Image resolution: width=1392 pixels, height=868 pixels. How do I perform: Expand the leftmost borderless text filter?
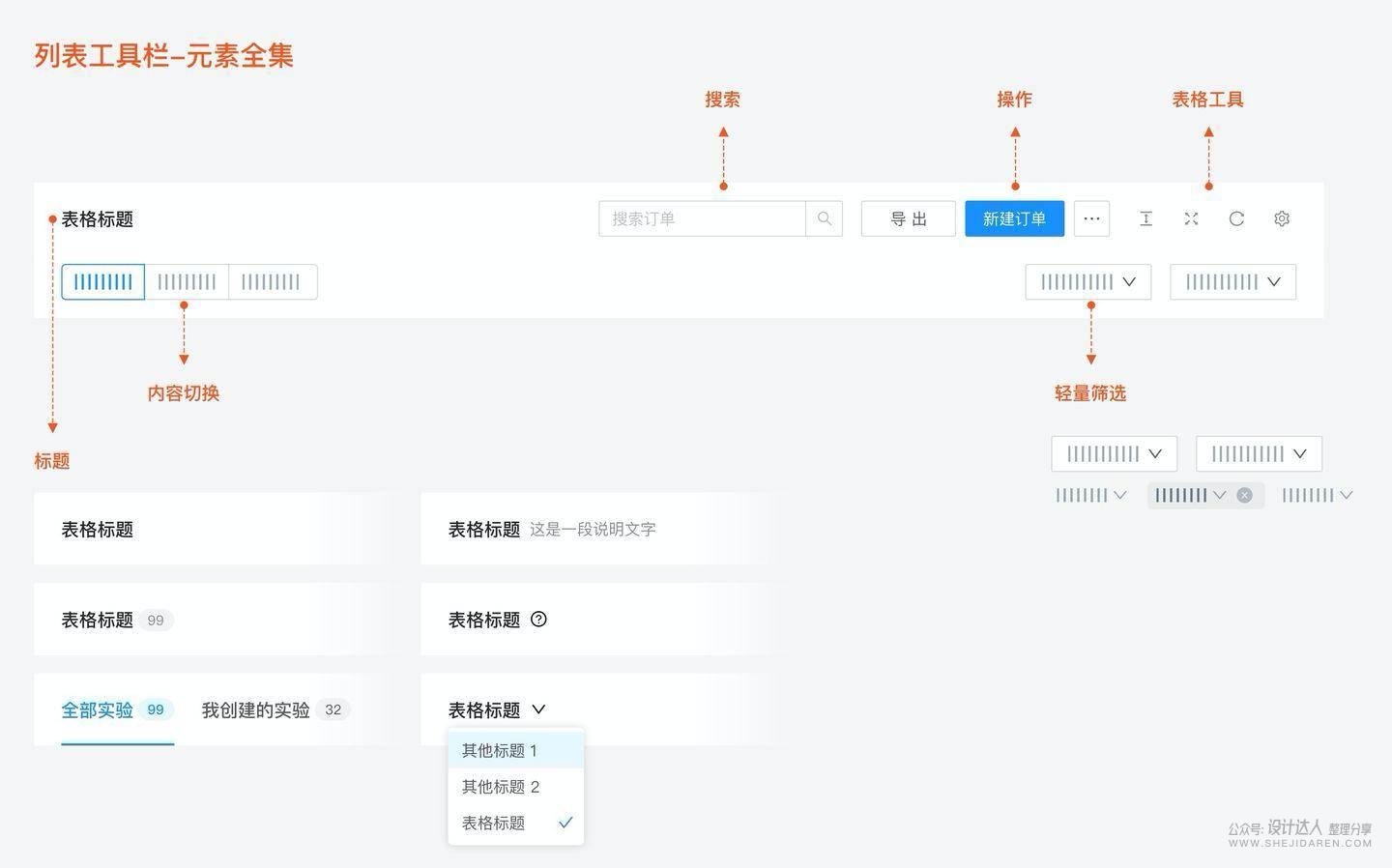1091,495
